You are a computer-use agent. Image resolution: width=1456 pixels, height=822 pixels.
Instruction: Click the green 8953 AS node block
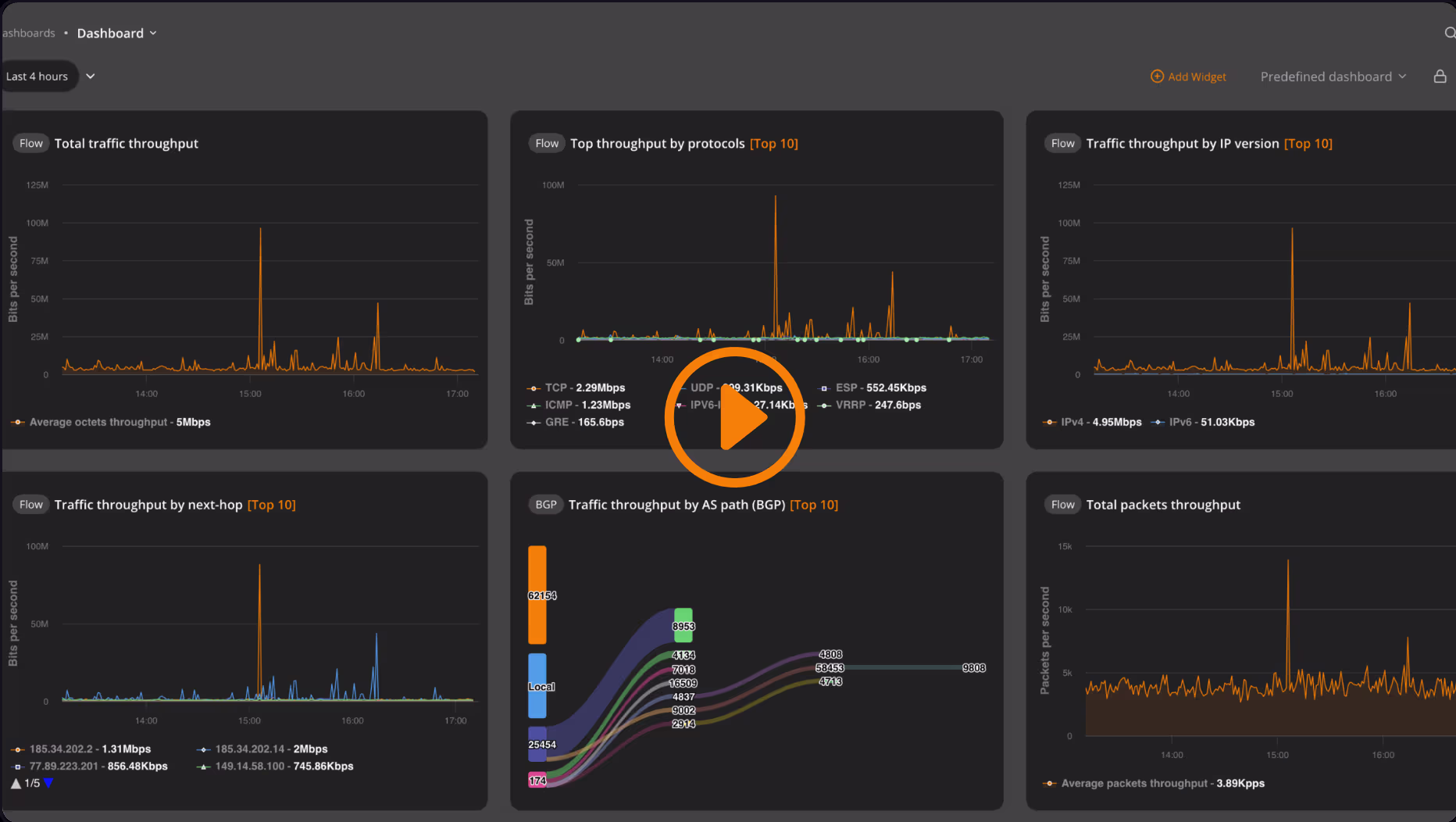point(683,625)
